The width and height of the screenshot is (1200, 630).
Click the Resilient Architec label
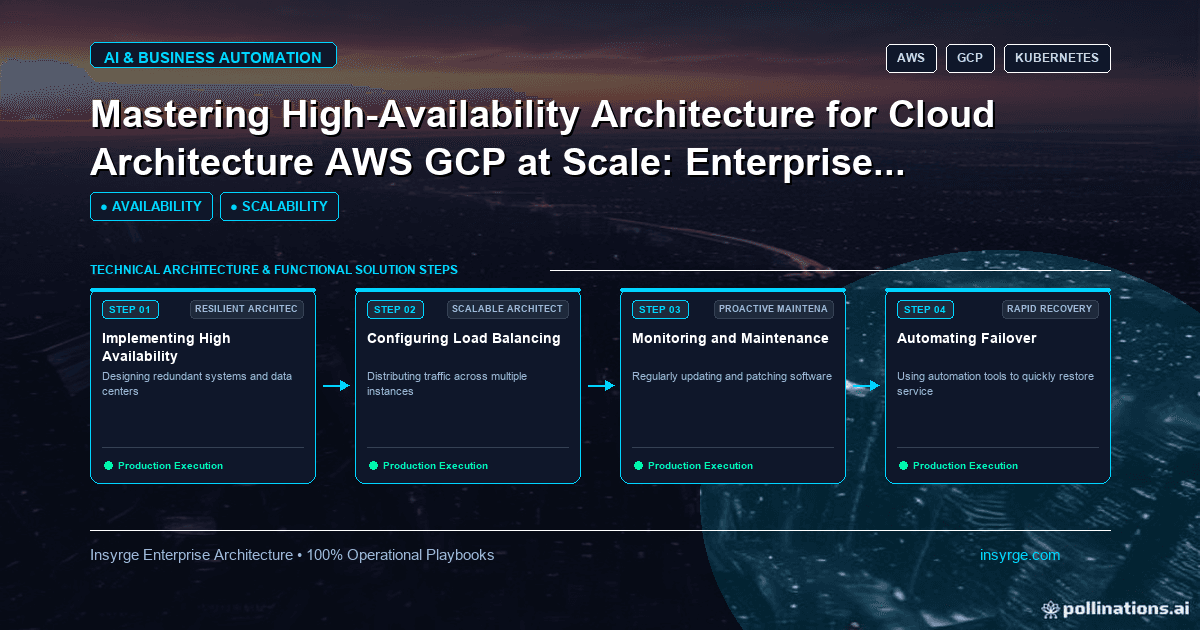(246, 309)
